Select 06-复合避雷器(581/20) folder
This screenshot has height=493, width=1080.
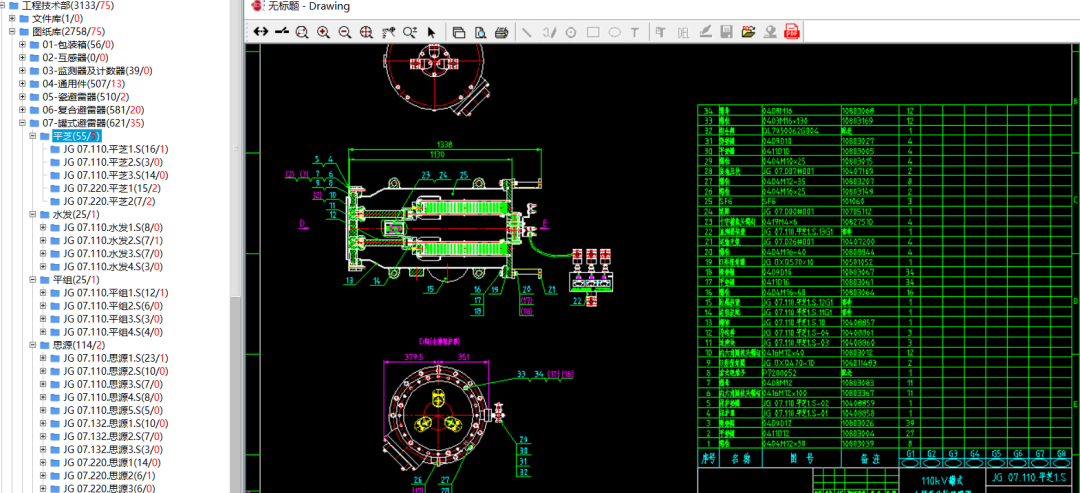pyautogui.click(x=93, y=110)
